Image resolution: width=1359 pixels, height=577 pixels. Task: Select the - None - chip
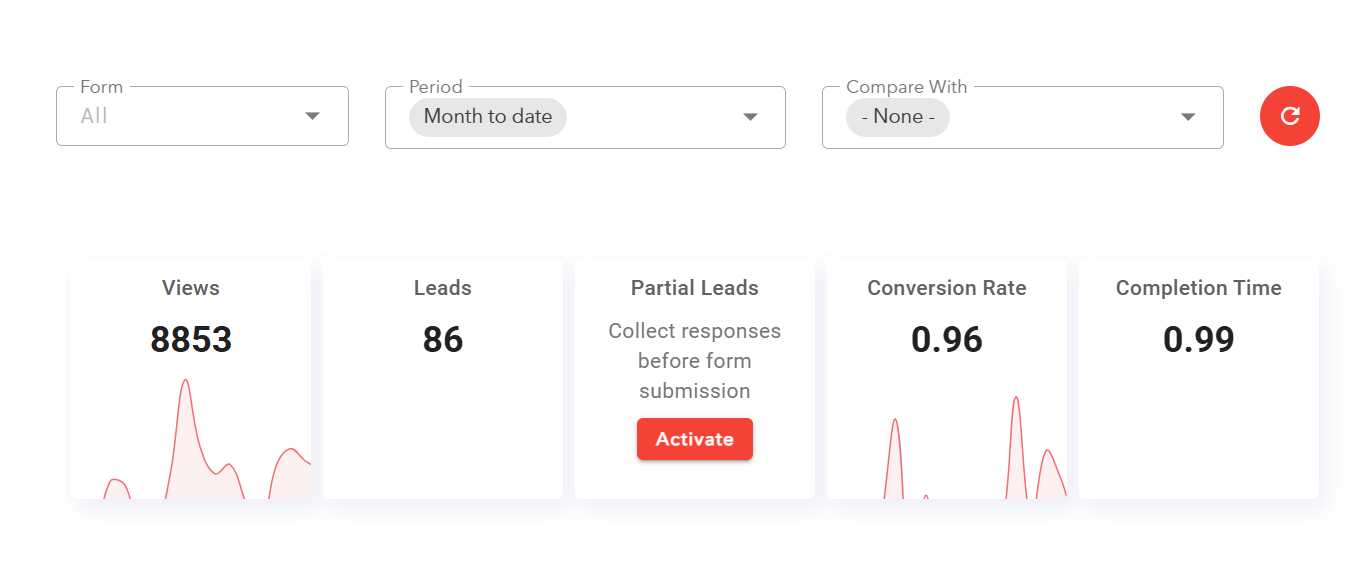pyautogui.click(x=898, y=117)
